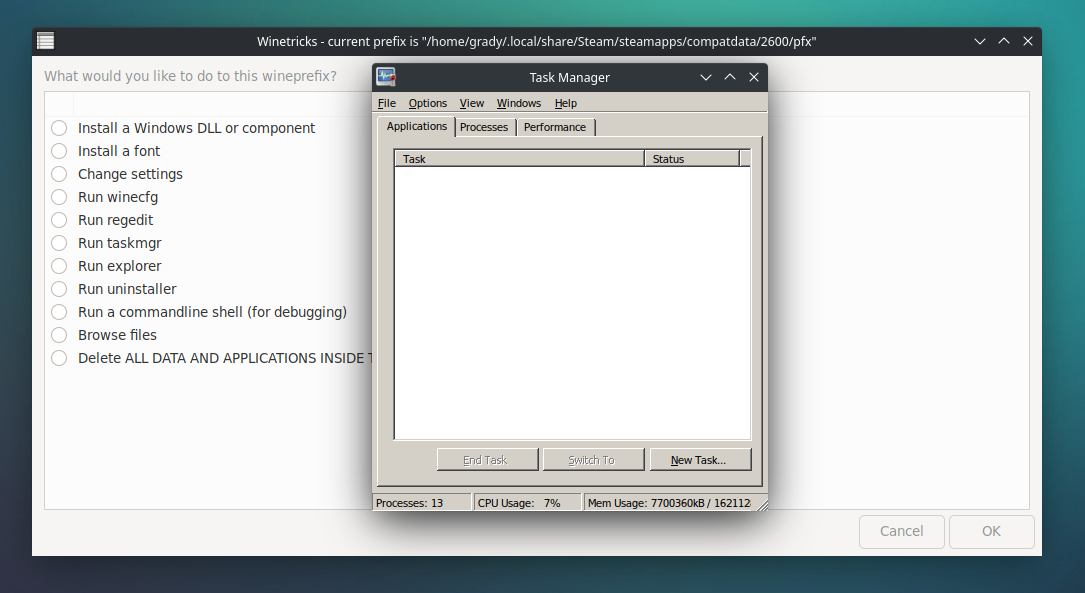Click the Processes: 13 status bar entry

[x=422, y=503]
